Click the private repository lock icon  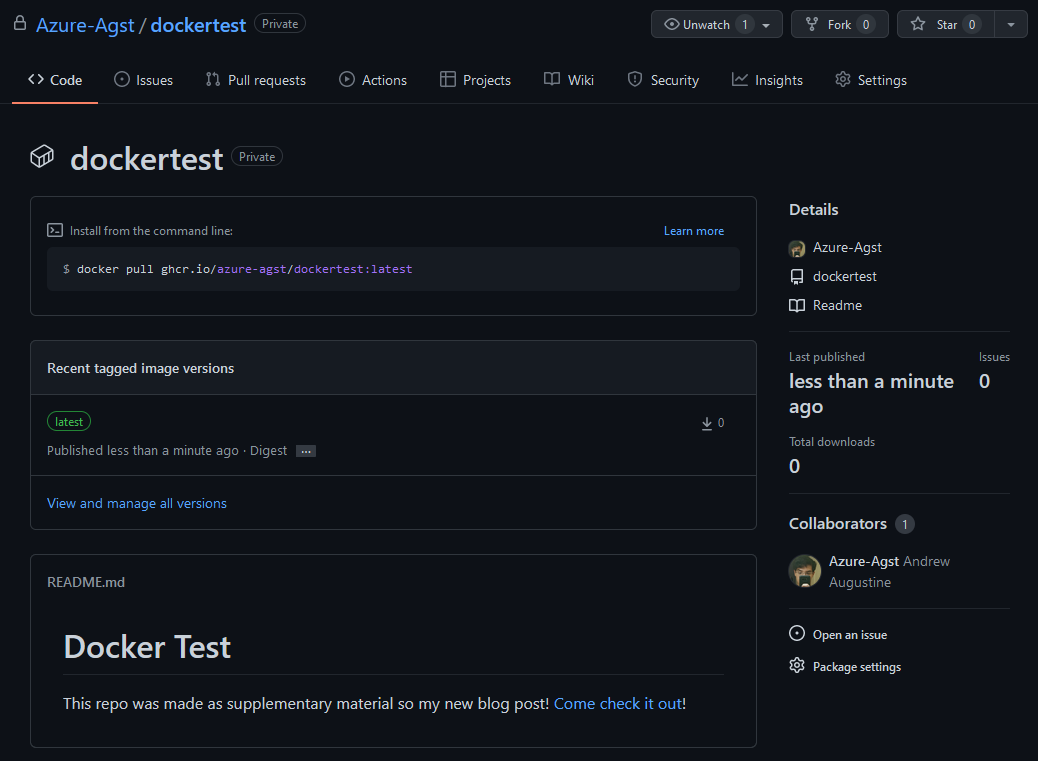pos(20,24)
